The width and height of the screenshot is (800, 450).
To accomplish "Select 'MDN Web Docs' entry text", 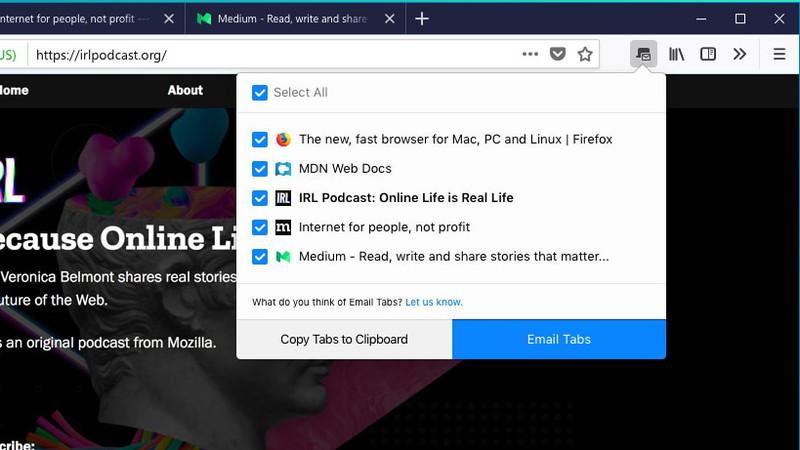I will point(345,169).
